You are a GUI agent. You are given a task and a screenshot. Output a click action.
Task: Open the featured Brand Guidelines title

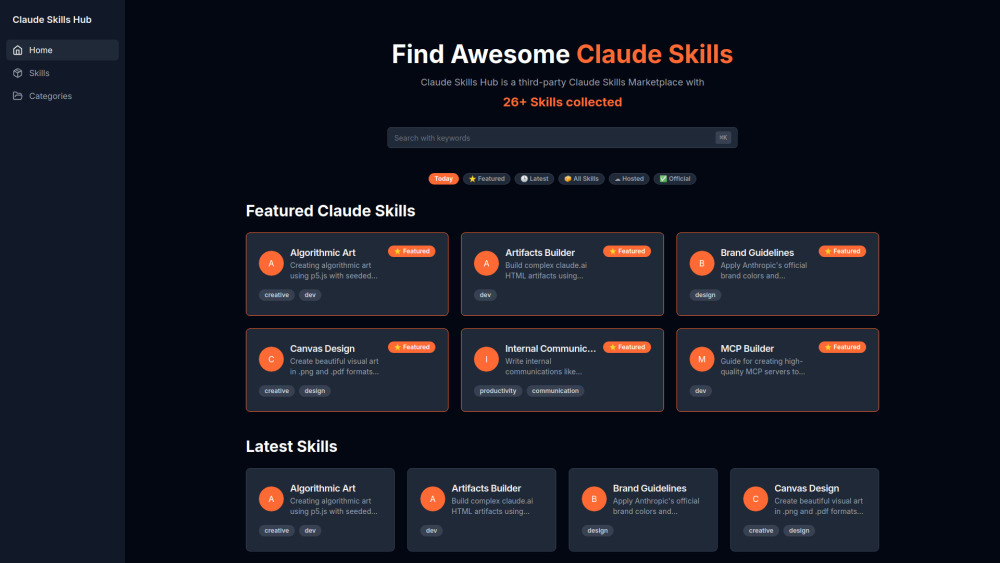pos(757,252)
